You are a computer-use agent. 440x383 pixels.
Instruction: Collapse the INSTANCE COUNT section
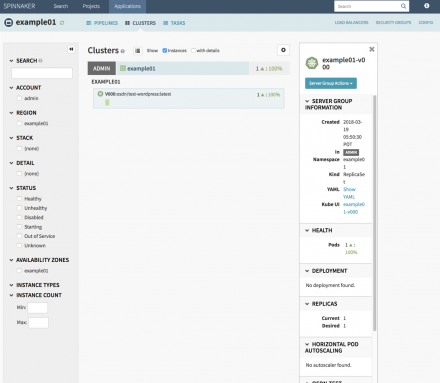click(36, 295)
